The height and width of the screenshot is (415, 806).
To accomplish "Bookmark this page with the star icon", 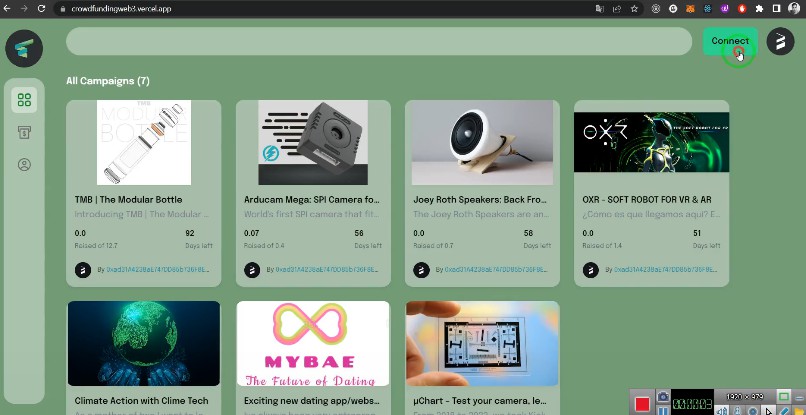I will 634,8.
